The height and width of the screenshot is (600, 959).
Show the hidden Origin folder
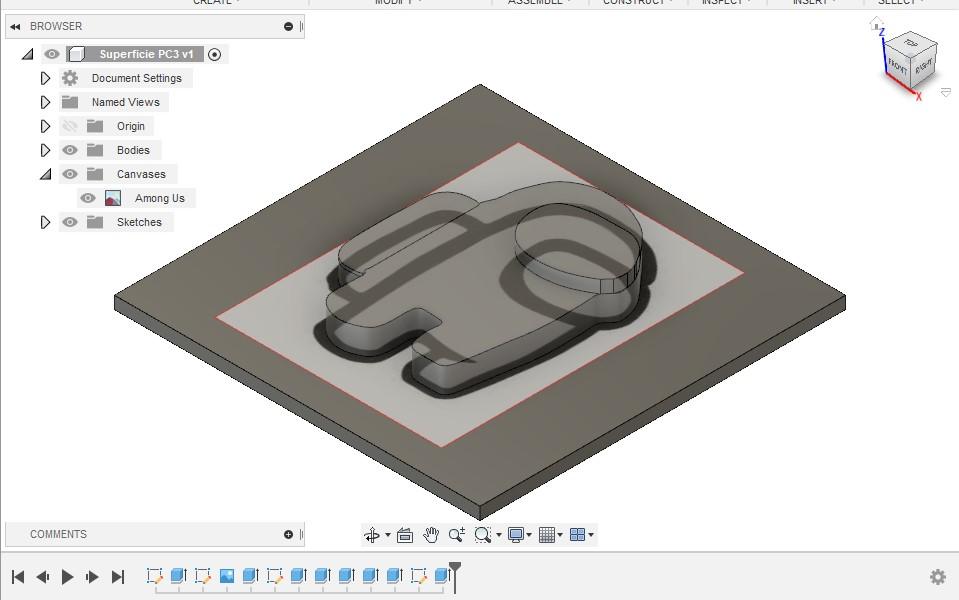pyautogui.click(x=70, y=126)
